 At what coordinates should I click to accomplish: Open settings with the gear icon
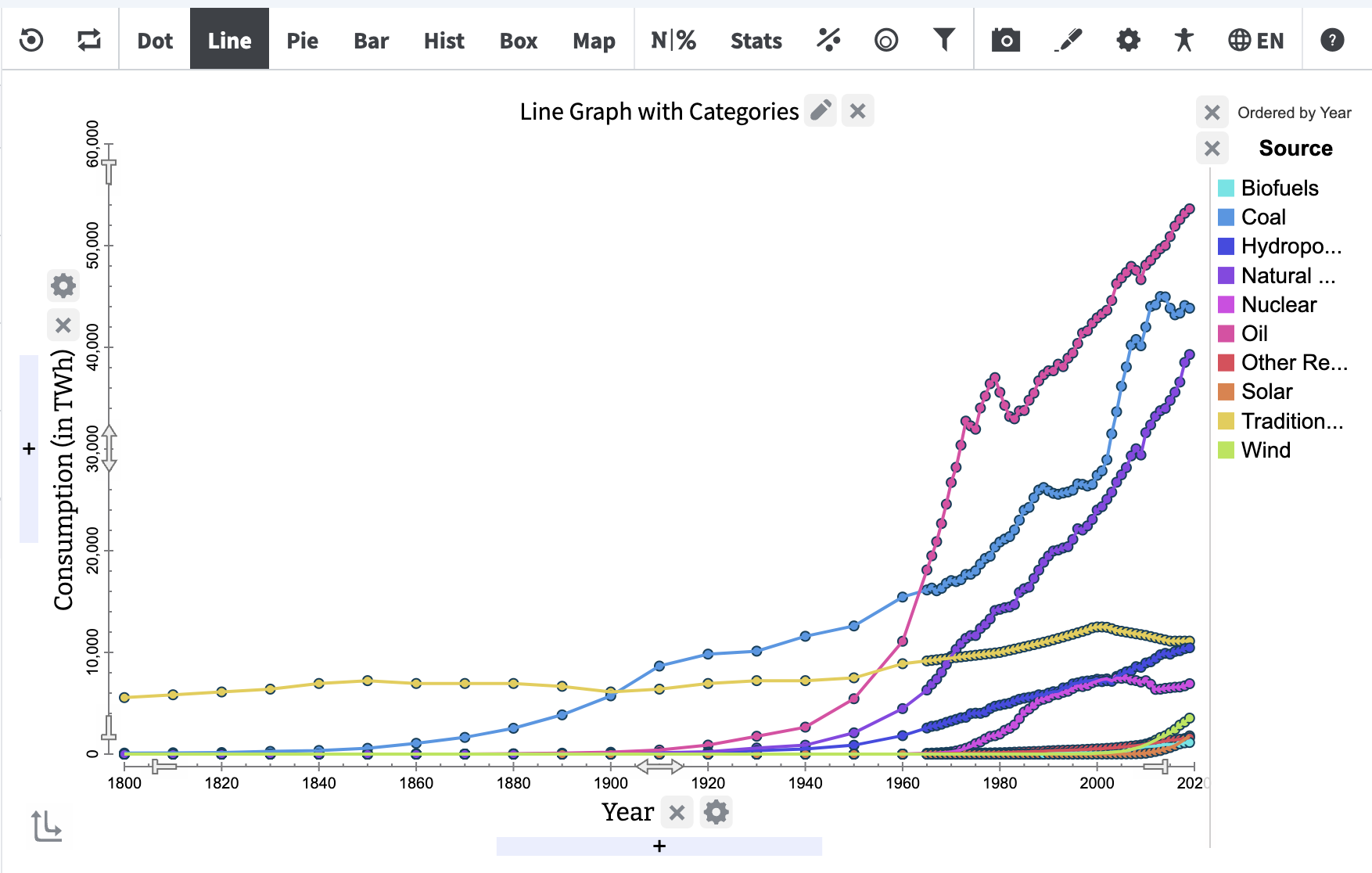pyautogui.click(x=1126, y=40)
